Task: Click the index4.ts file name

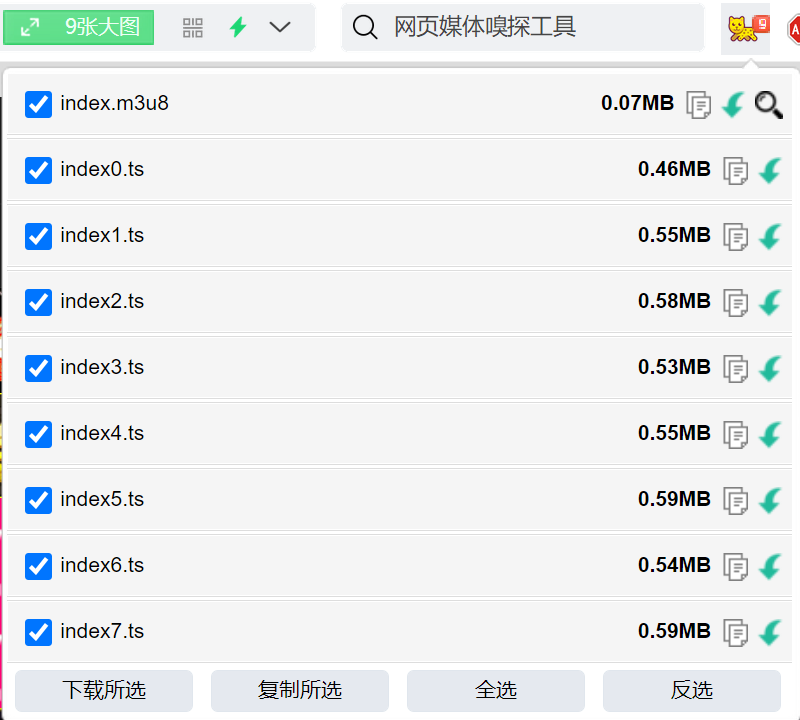Action: pyautogui.click(x=102, y=433)
